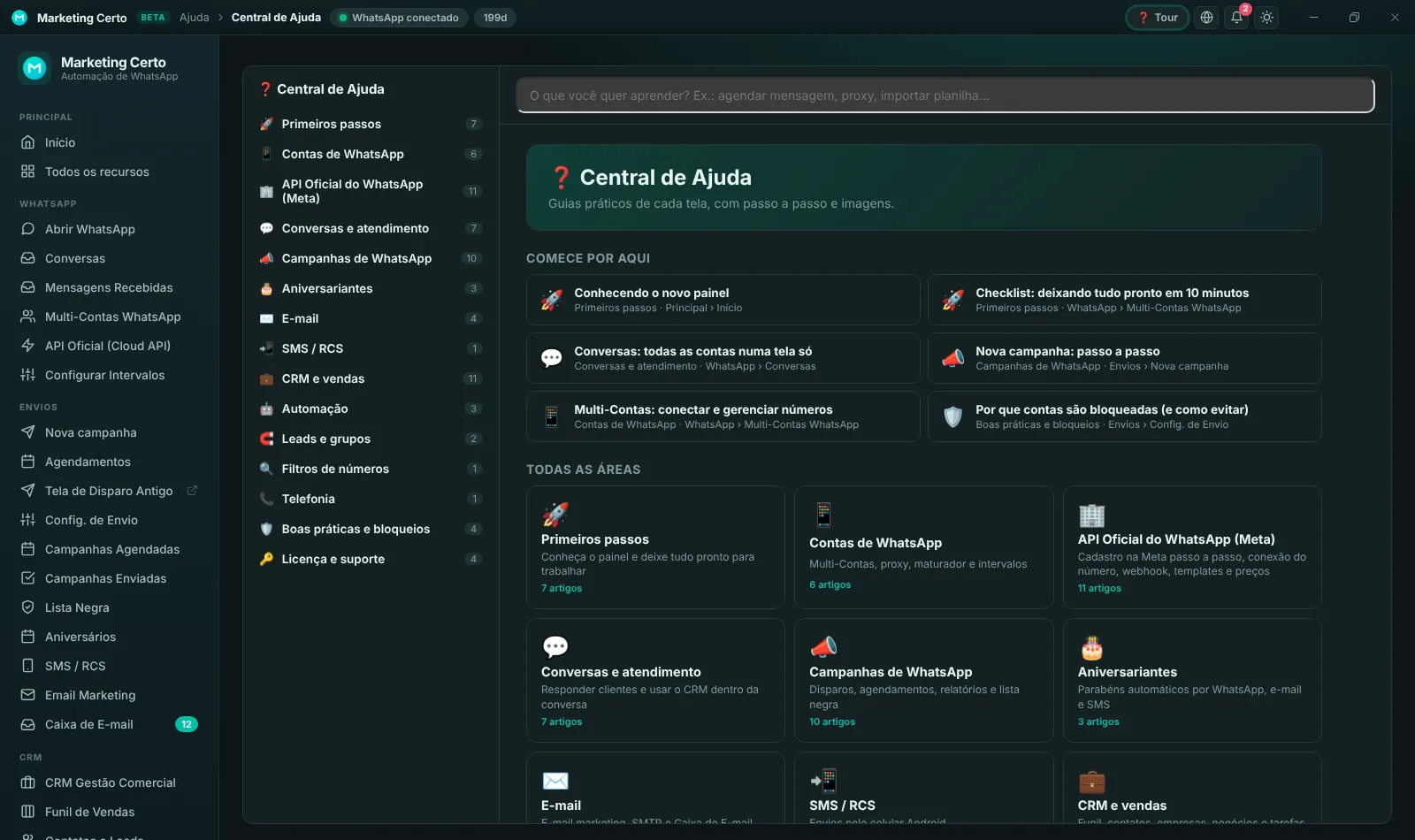
Task: Open article Nova campanha: passo a passo
Action: coord(1125,358)
